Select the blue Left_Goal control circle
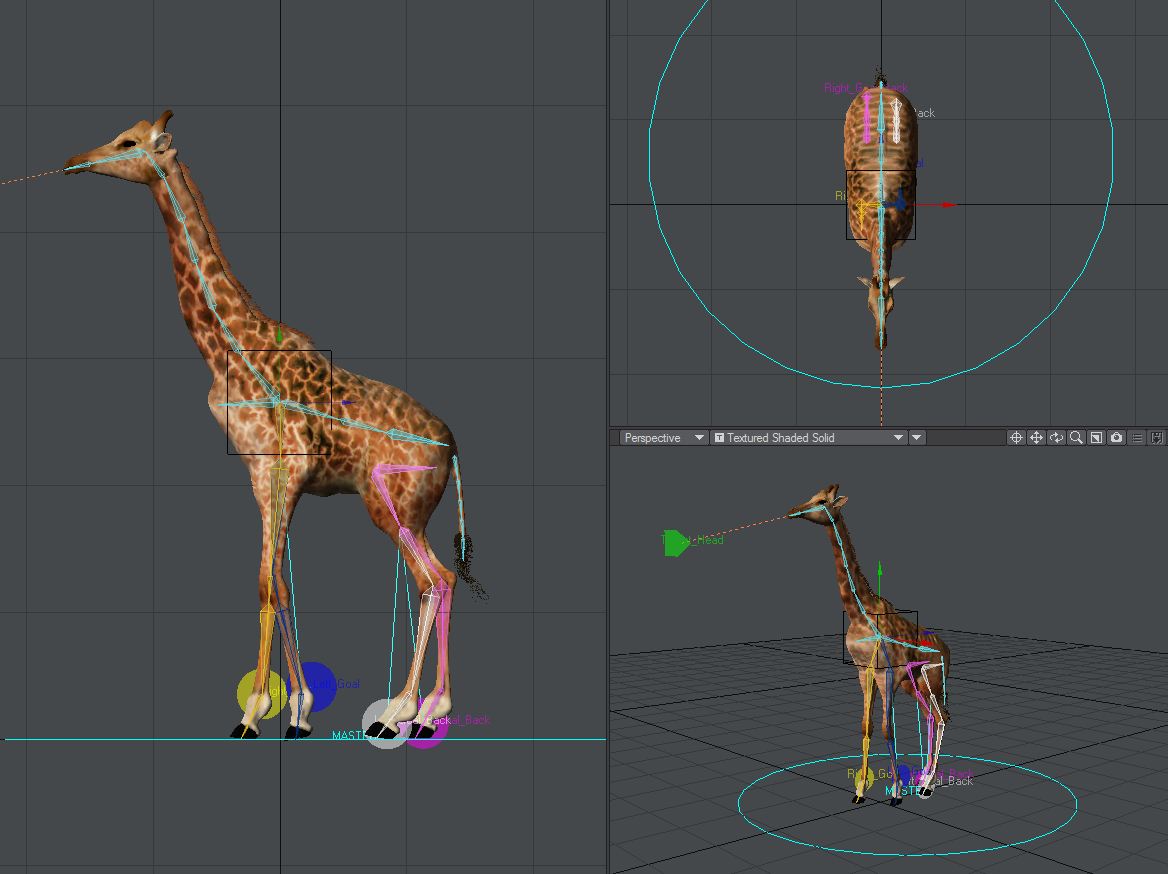Screen dimensions: 1168x874 coord(319,685)
